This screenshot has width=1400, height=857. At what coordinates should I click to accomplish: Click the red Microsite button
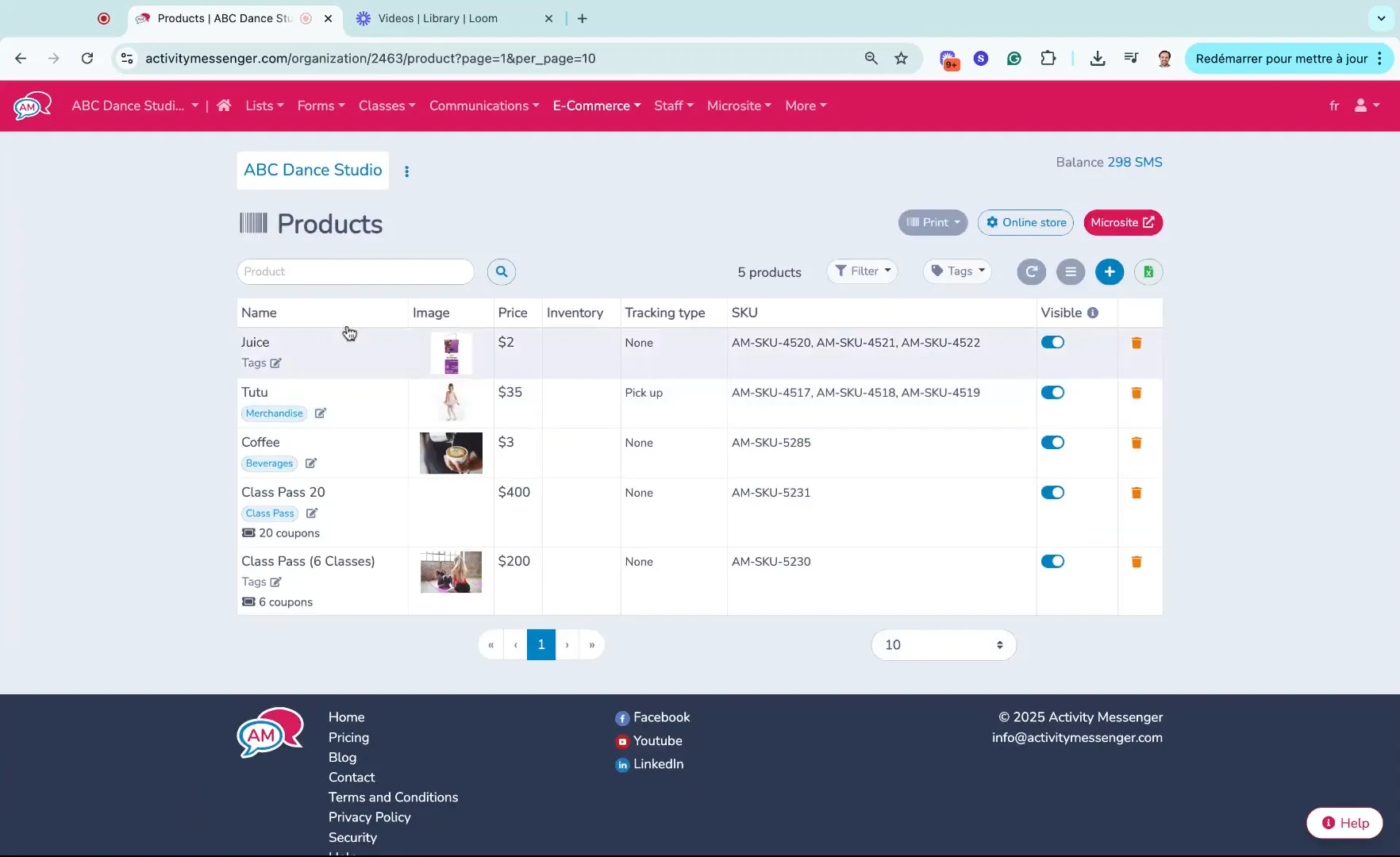coord(1122,223)
